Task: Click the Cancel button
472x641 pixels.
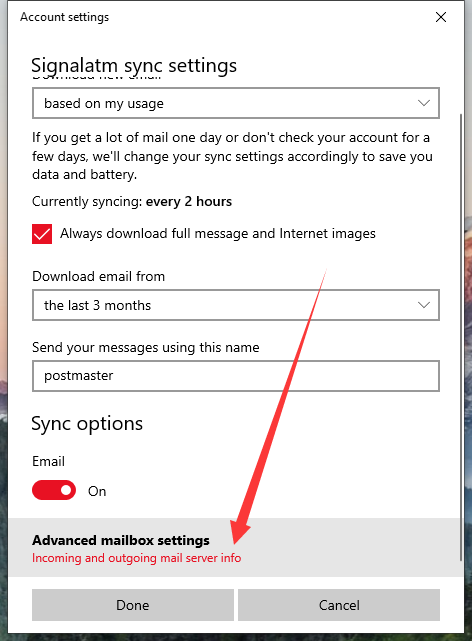Action: click(x=339, y=605)
